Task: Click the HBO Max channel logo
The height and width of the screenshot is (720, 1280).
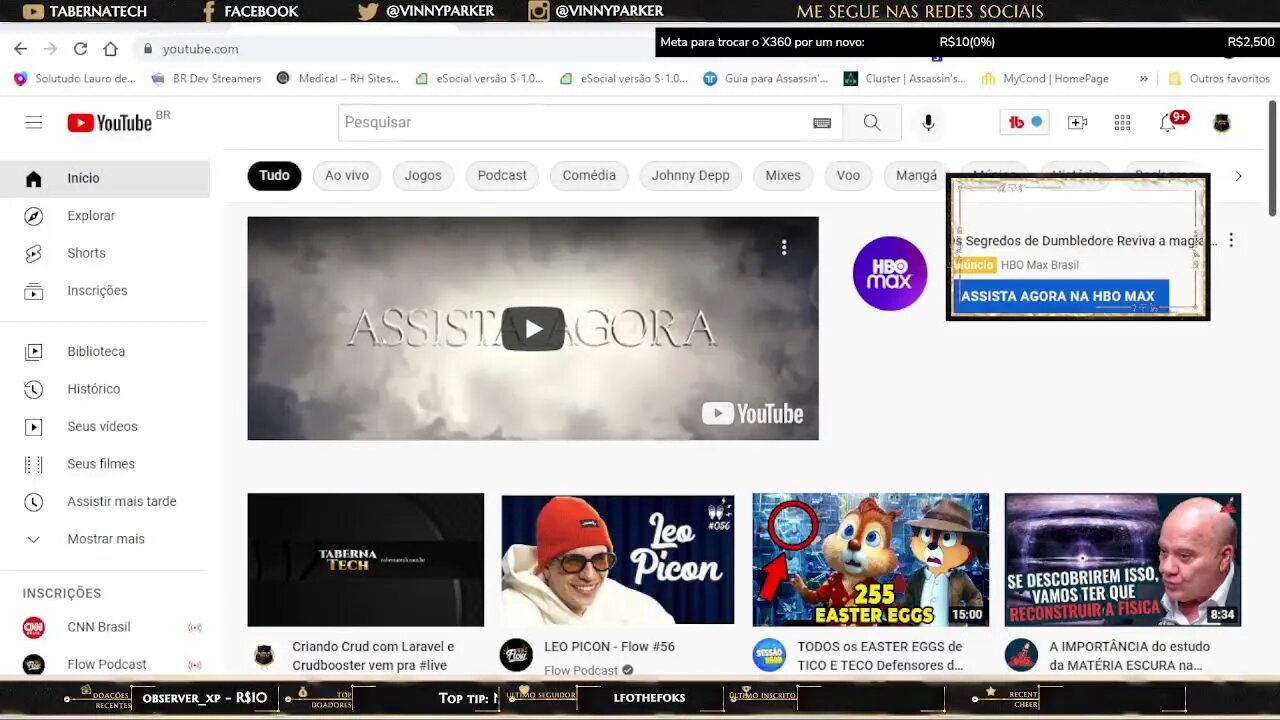Action: pos(890,273)
